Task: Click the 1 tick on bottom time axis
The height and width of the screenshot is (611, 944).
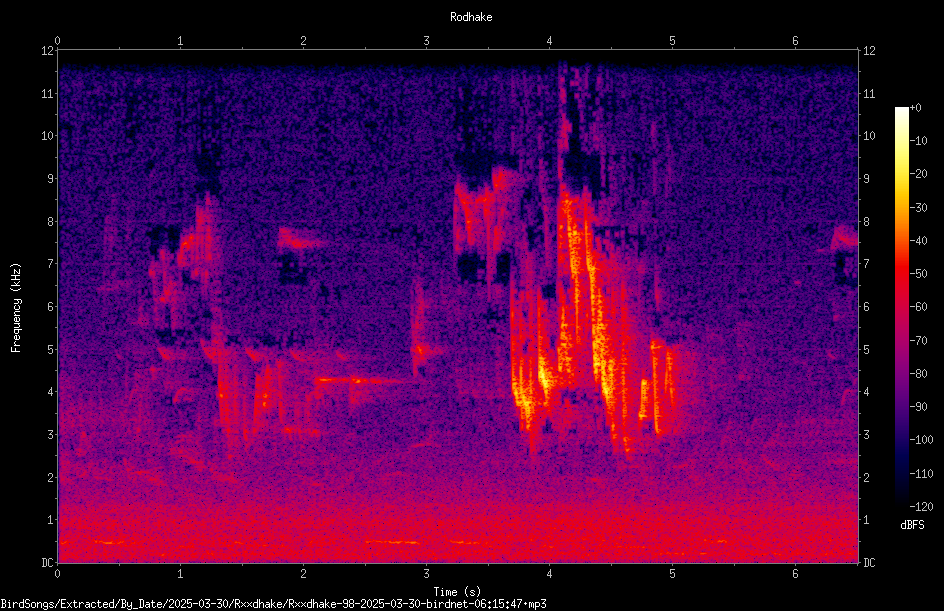Action: coord(180,574)
